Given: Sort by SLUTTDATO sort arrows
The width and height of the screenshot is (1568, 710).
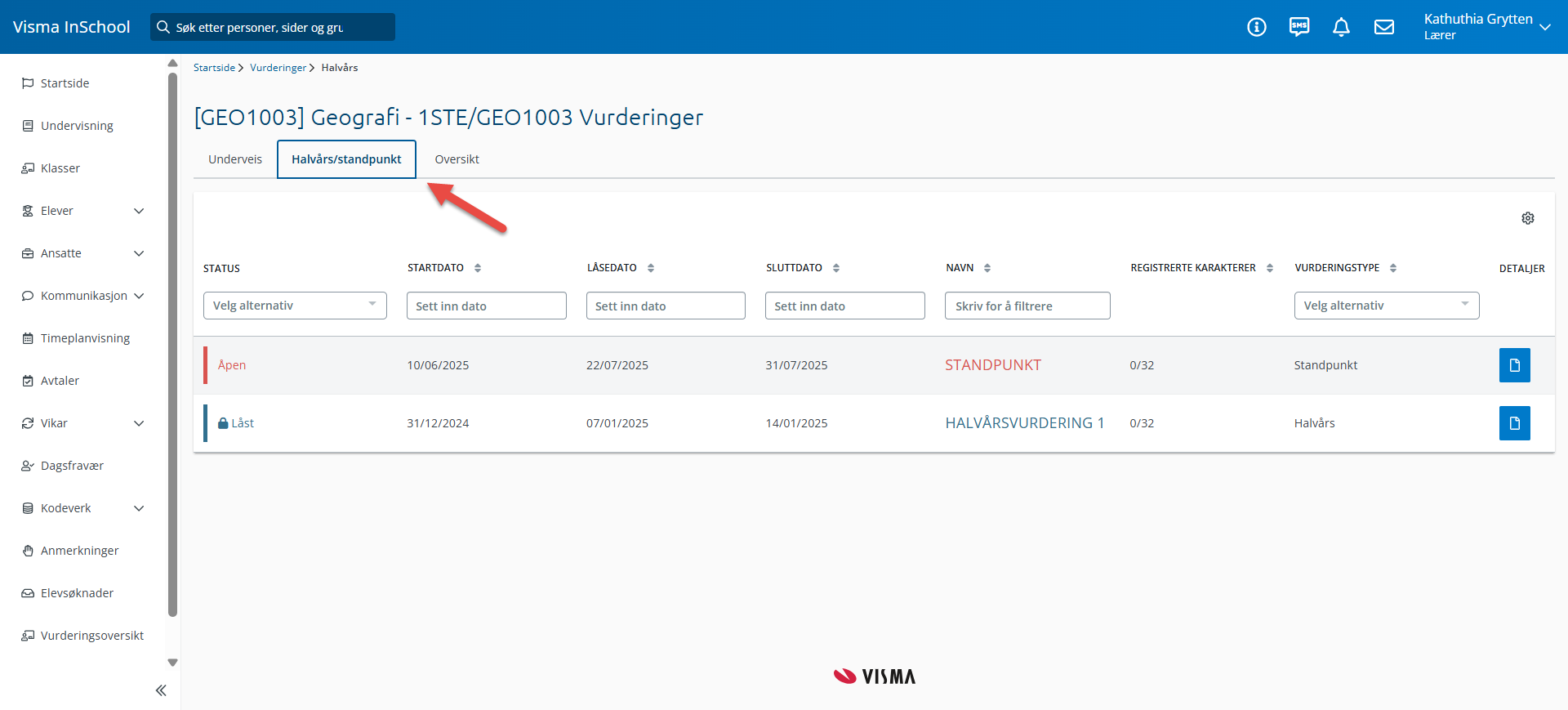Looking at the screenshot, I should click(836, 268).
